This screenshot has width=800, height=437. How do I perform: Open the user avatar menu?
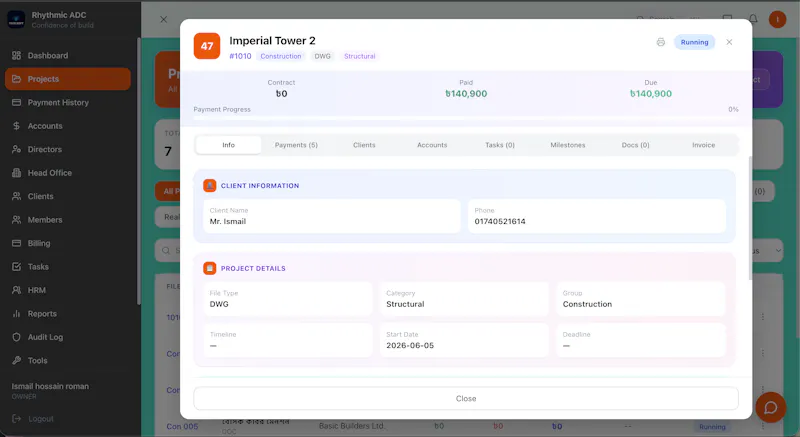(x=778, y=19)
